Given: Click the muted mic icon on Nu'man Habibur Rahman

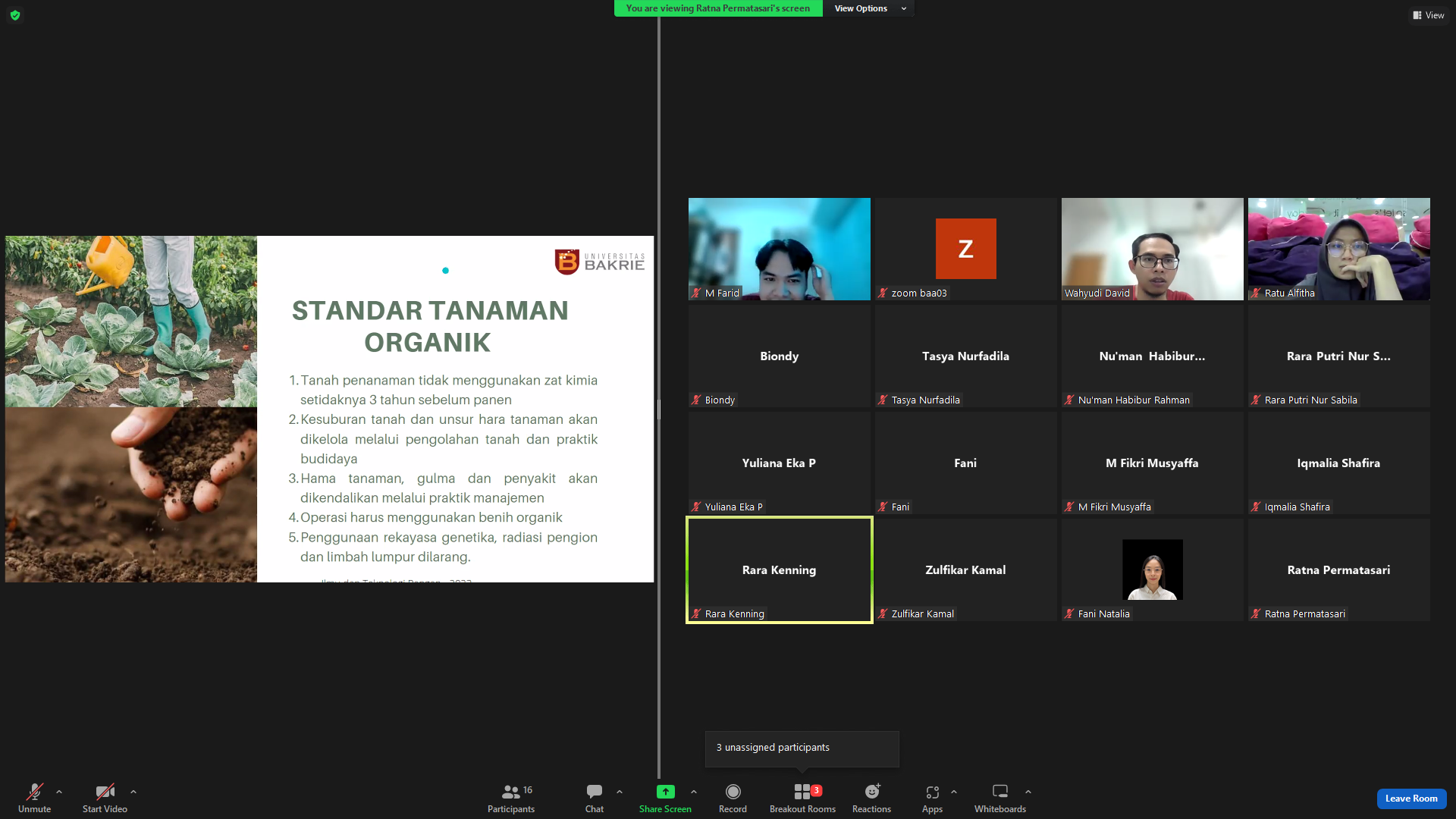Looking at the screenshot, I should point(1069,400).
